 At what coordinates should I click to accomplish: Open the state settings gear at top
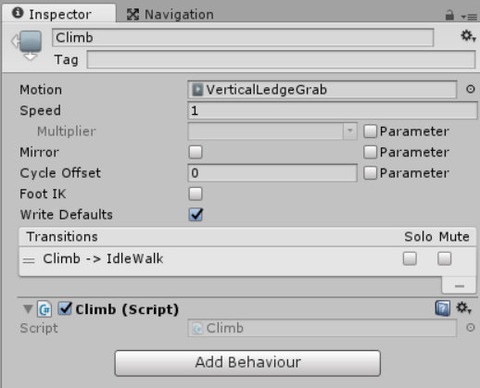(x=468, y=36)
